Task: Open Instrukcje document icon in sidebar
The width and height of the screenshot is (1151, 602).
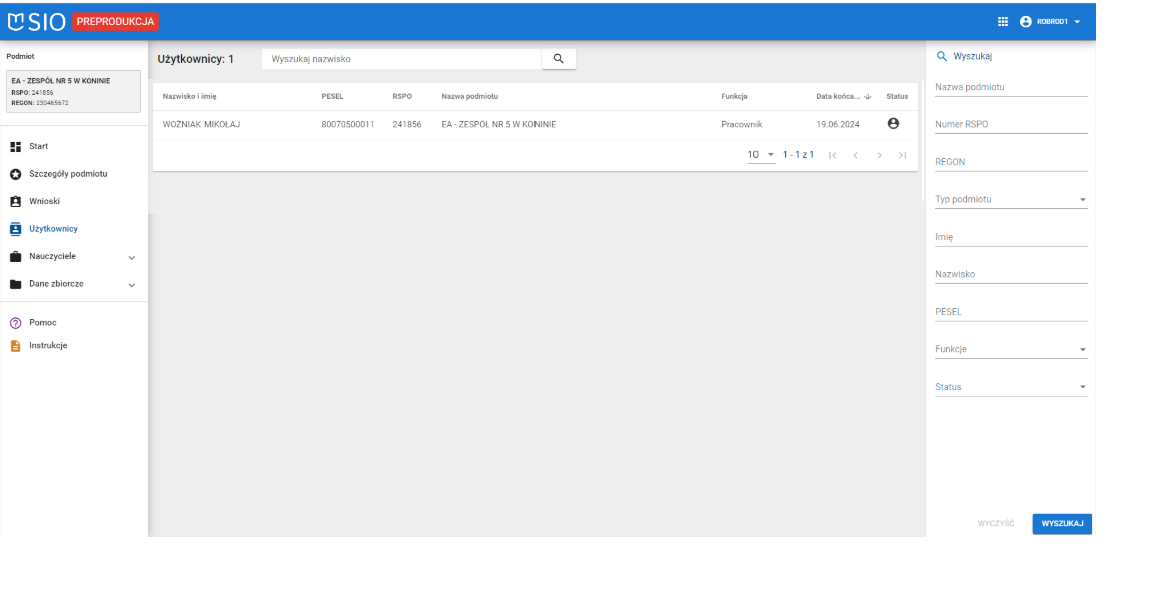Action: tap(15, 346)
